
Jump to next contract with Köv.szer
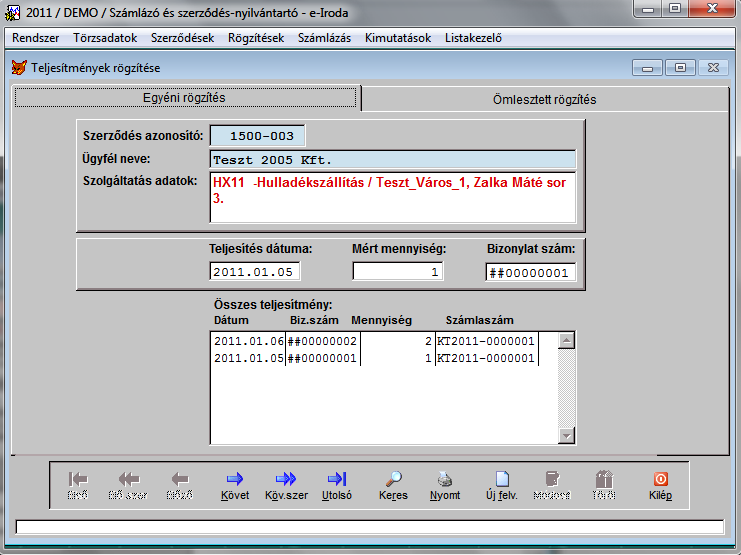pos(286,483)
